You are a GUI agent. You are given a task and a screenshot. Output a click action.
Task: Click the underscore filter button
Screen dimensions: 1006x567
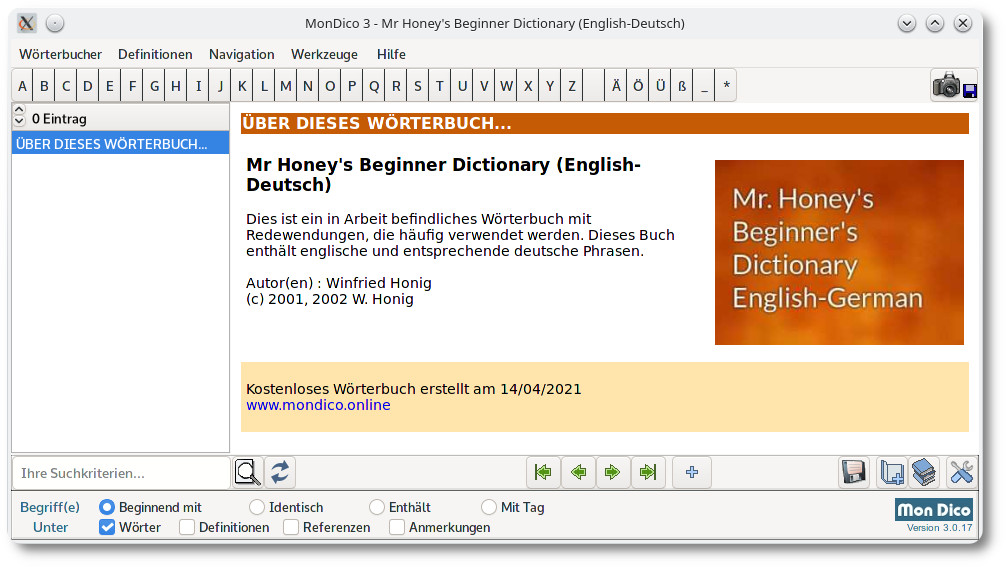[x=704, y=86]
